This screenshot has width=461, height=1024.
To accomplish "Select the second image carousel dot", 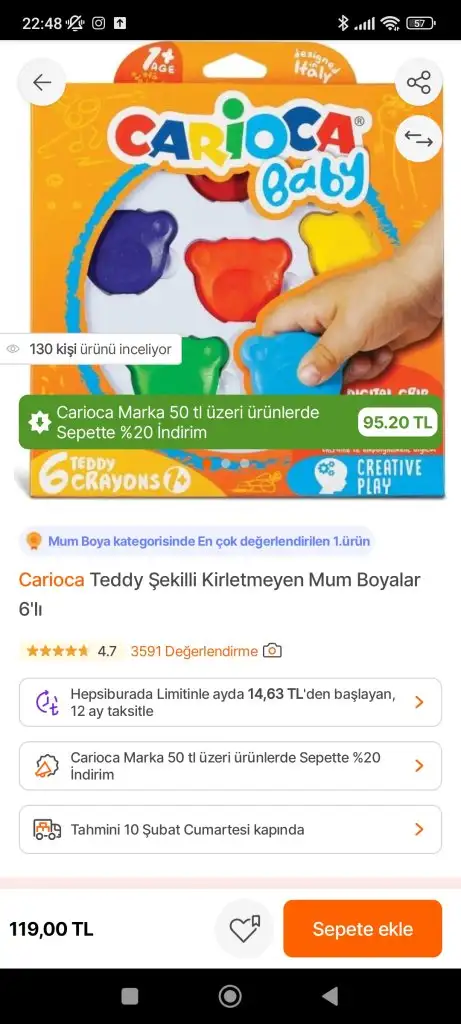I will [227, 463].
